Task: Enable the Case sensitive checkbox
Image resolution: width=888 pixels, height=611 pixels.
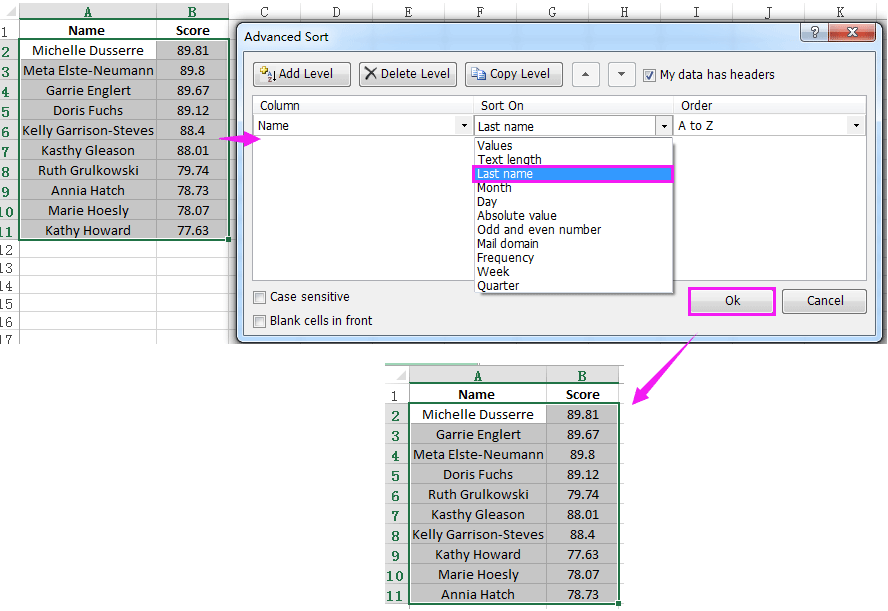Action: click(x=259, y=297)
